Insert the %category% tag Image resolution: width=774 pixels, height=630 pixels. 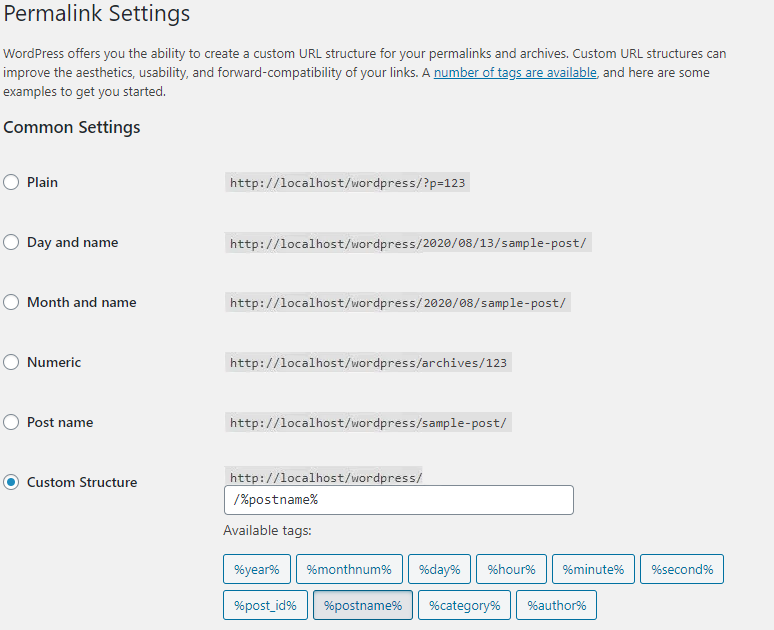[x=464, y=605]
